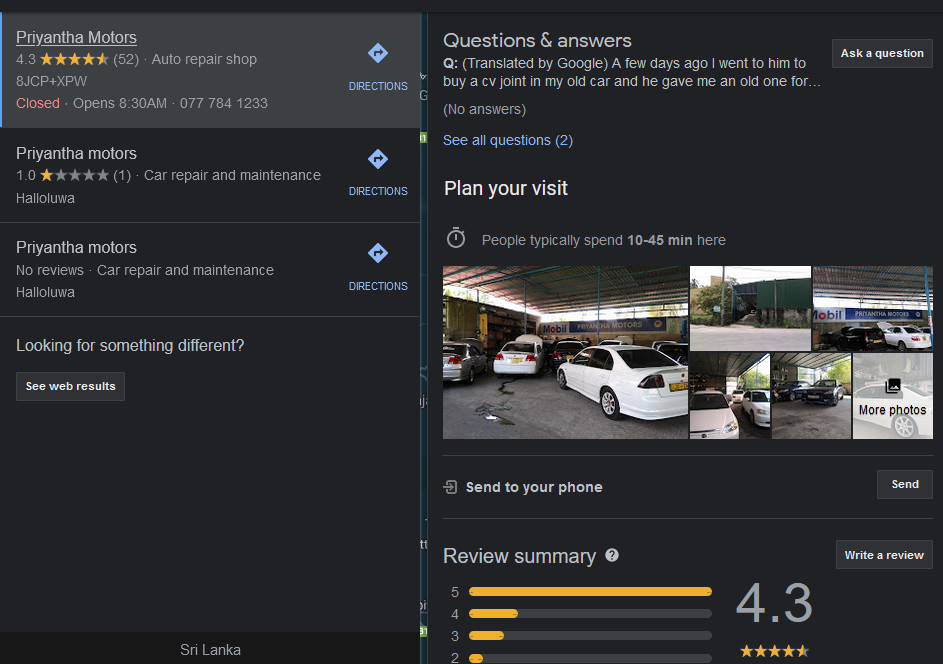
Task: Click the phone number 077 784 1233
Action: coord(224,103)
